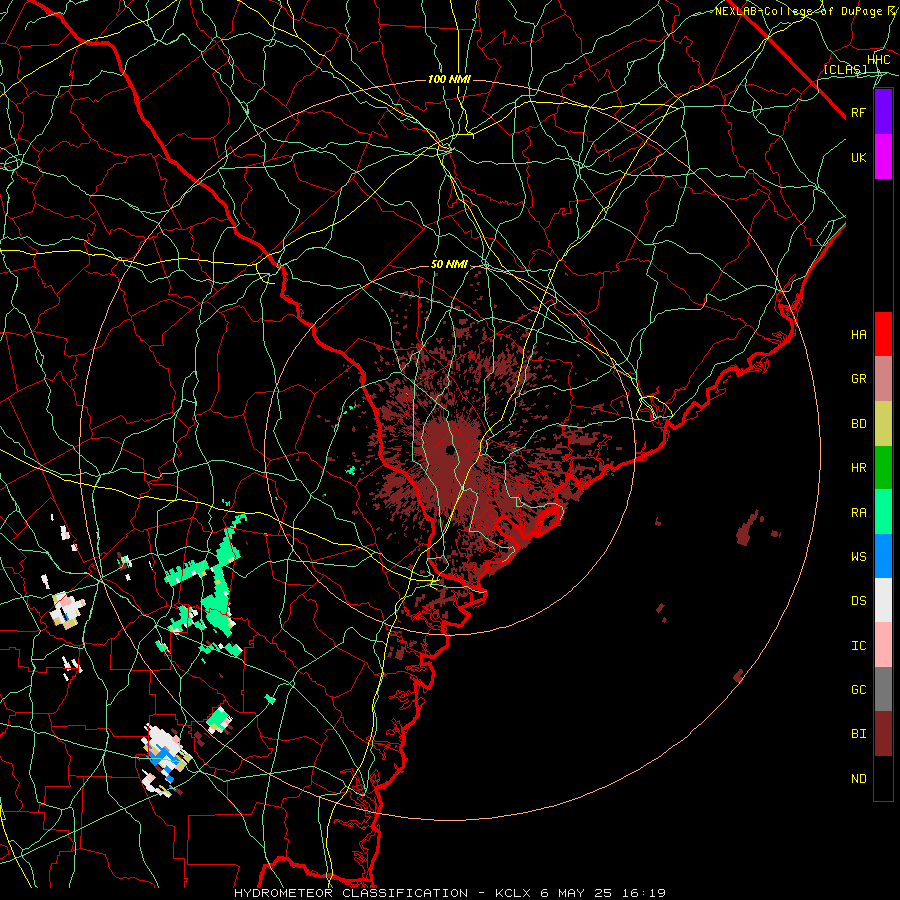Screen dimensions: 900x900
Task: Click the GR legend label
Action: (x=858, y=379)
